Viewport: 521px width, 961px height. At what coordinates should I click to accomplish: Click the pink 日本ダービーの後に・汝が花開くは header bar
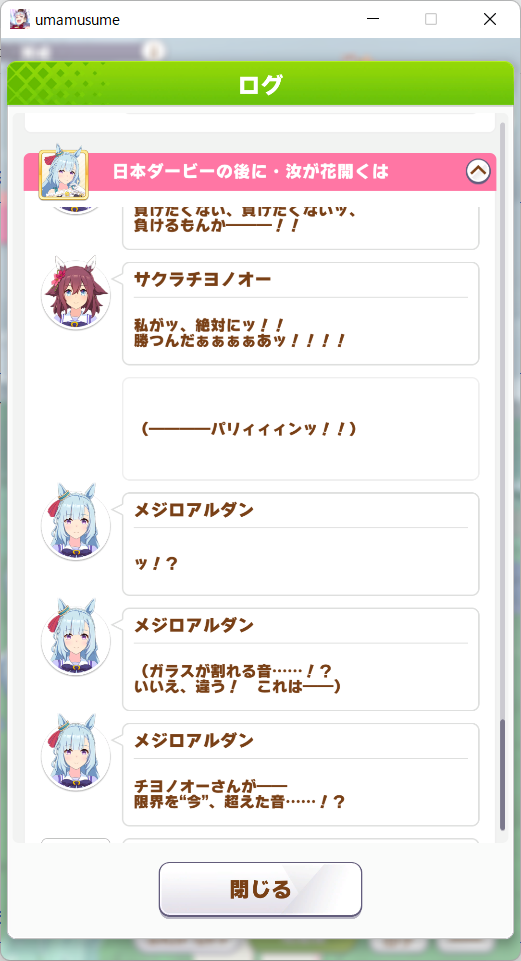260,172
